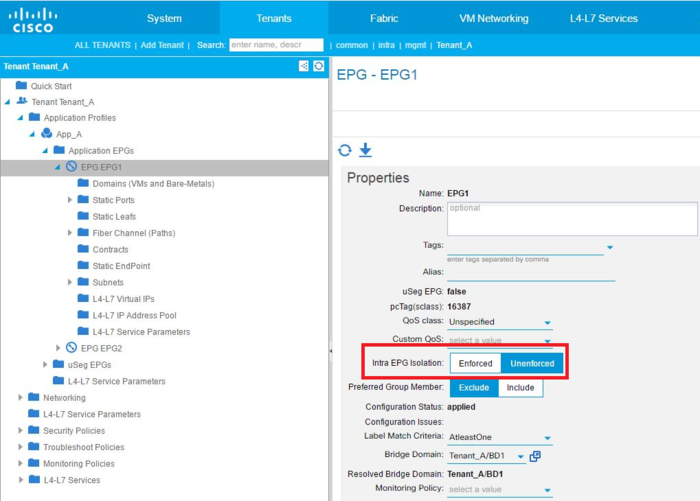The width and height of the screenshot is (700, 501).
Task: Download EPG1 configuration with arrow icon
Action: [x=365, y=150]
